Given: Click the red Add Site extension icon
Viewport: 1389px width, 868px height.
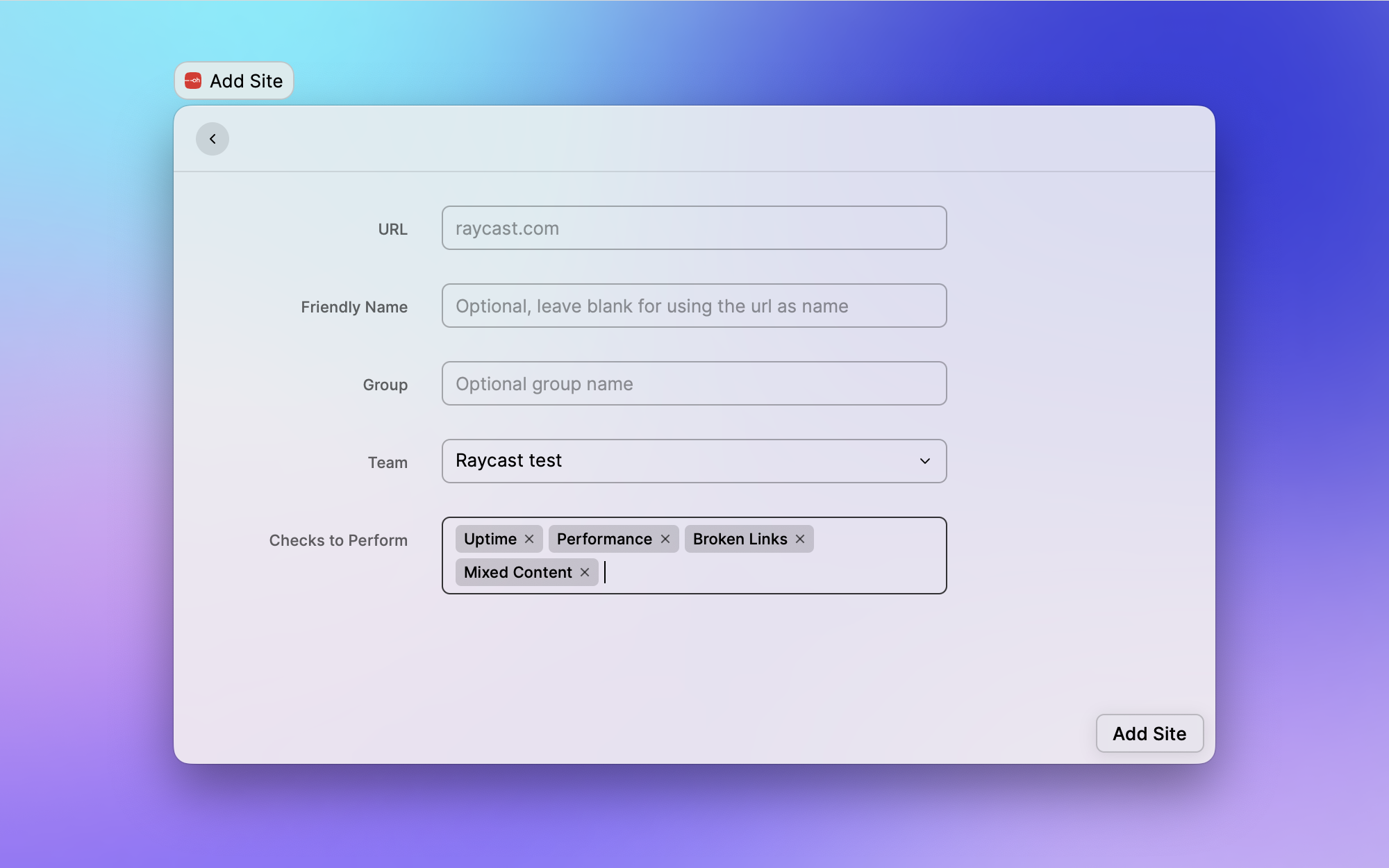Looking at the screenshot, I should point(192,80).
